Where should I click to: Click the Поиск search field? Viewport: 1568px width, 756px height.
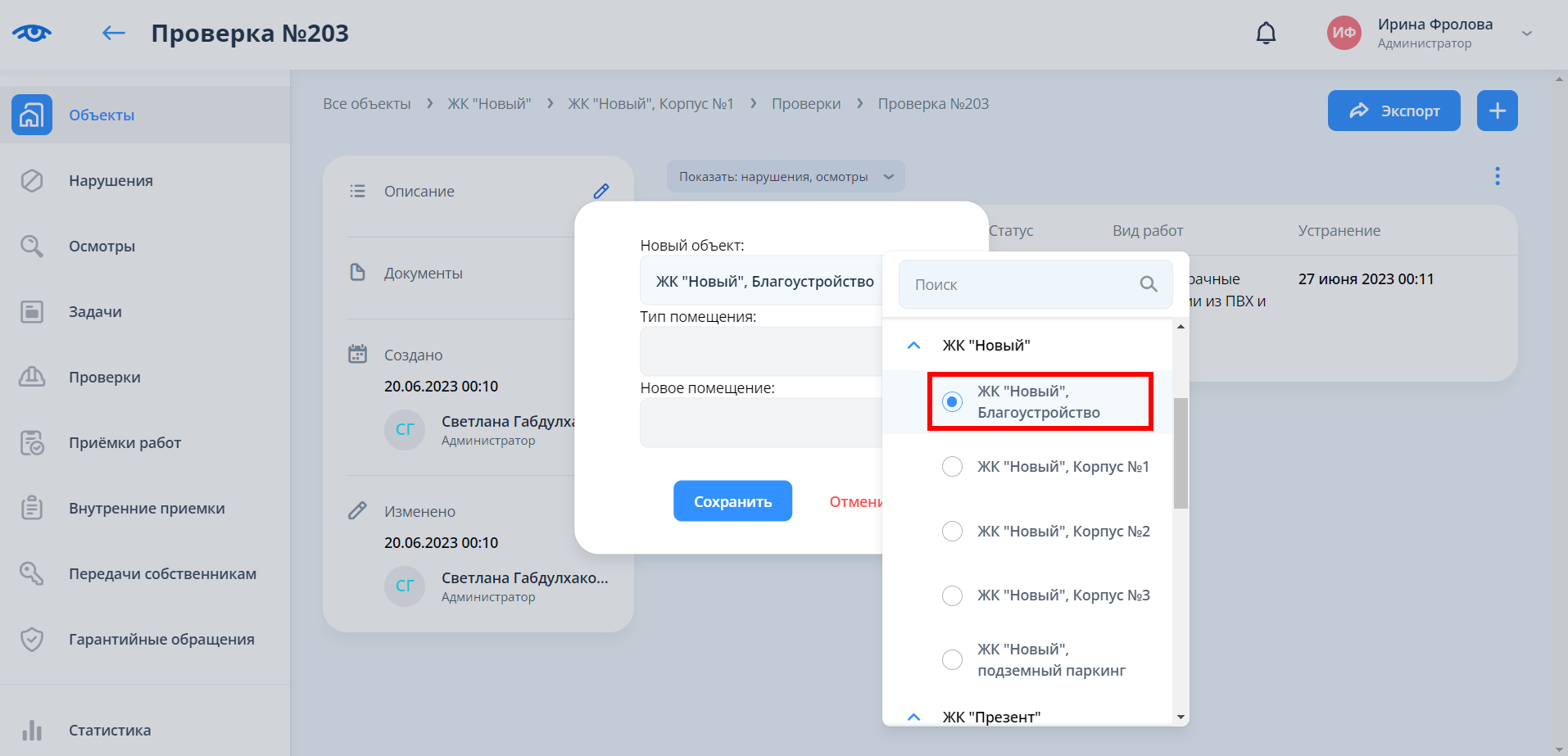(1020, 284)
